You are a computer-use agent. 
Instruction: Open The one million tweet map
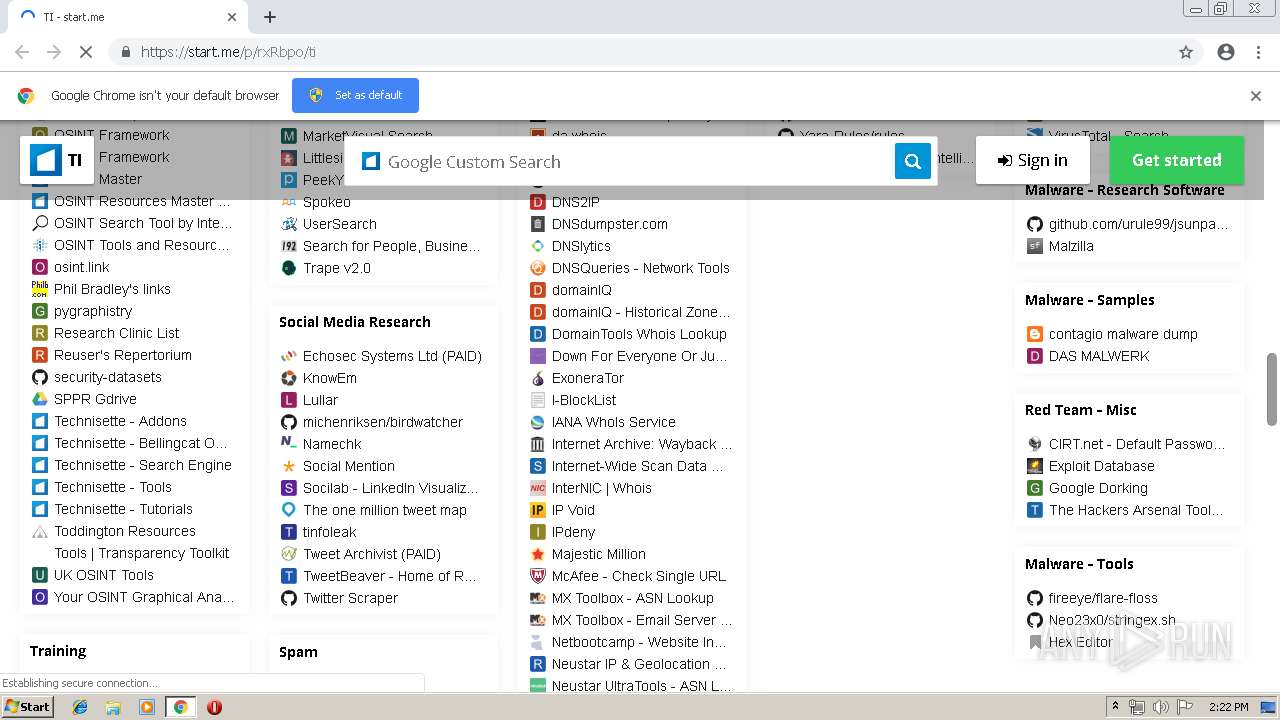click(x=385, y=510)
